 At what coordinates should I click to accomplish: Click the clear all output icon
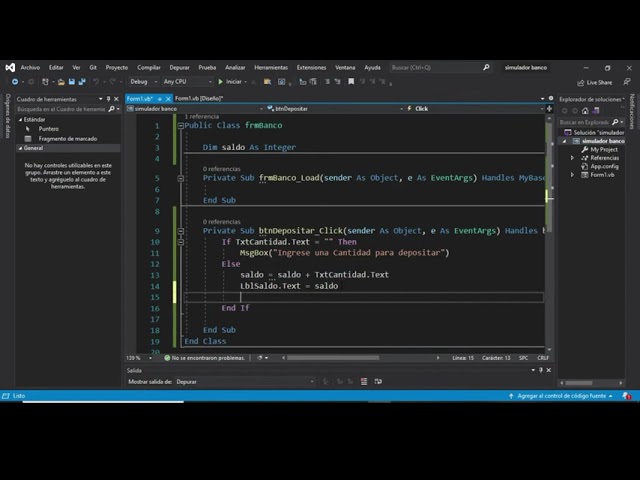pos(364,382)
